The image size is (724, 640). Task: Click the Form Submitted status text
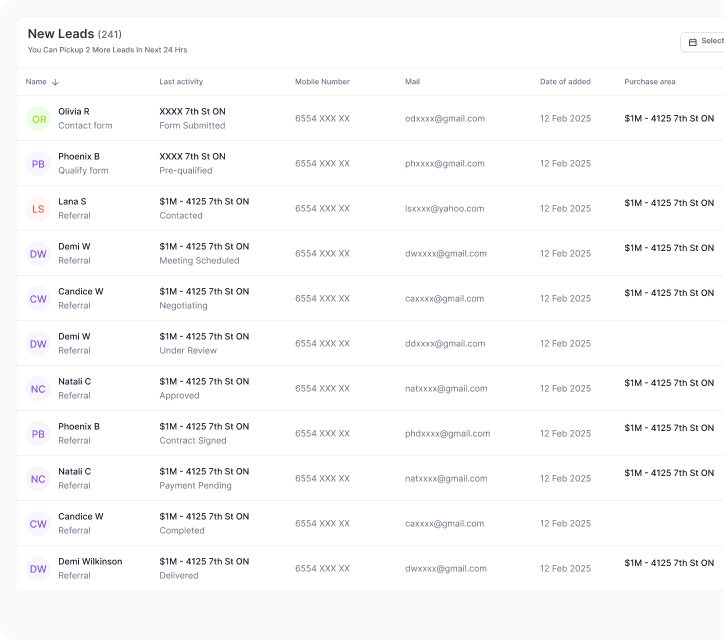(192, 126)
